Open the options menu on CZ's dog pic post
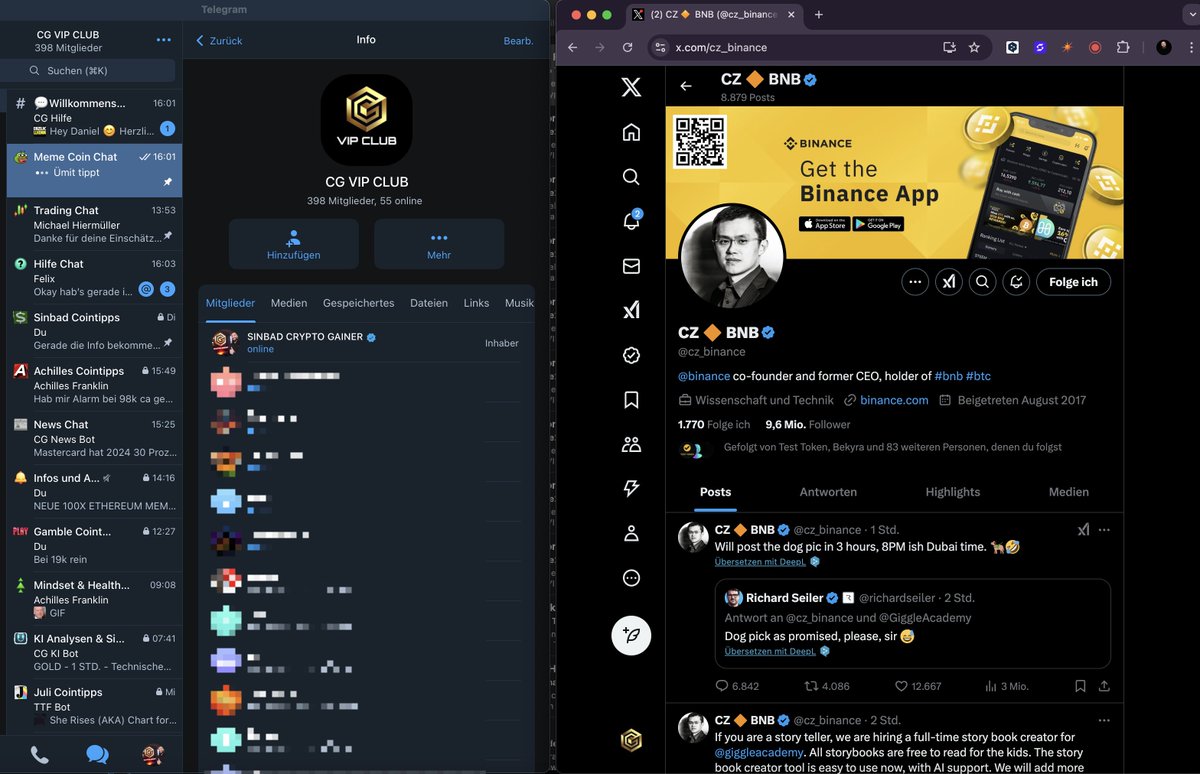Screen dimensions: 1200x774 pyautogui.click(x=1104, y=529)
